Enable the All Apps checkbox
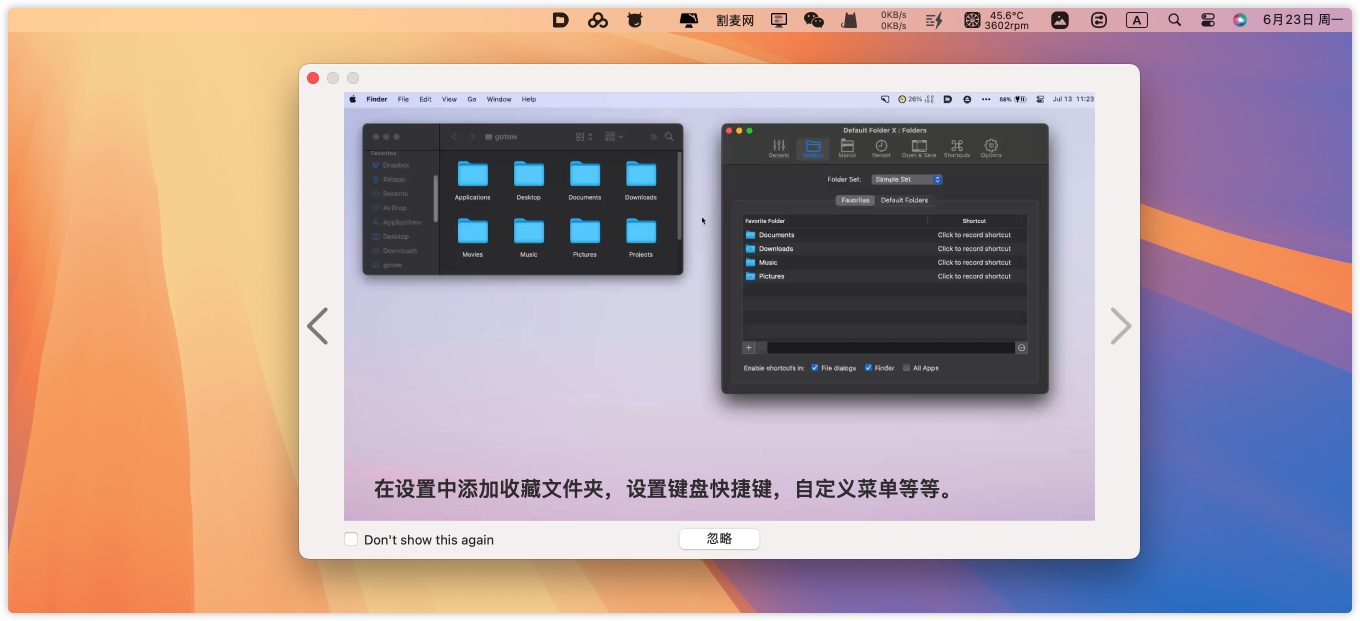Viewport: 1360px width, 621px height. click(907, 368)
